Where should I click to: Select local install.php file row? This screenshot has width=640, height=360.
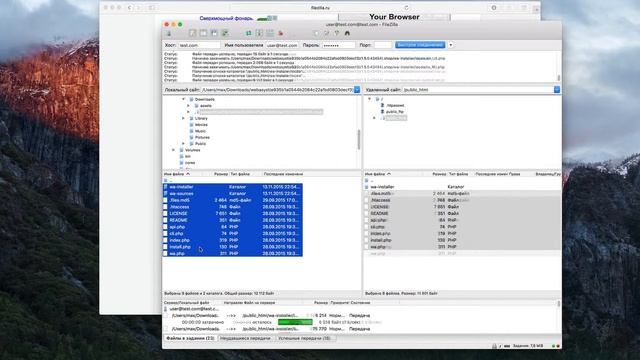(x=233, y=247)
